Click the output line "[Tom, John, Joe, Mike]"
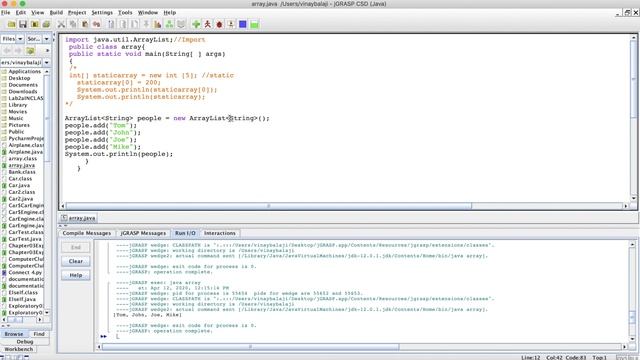The image size is (640, 360). click(x=148, y=315)
